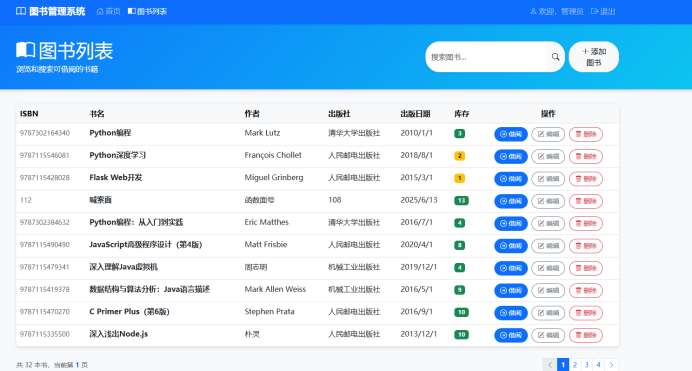Borrow Python深度学习 book

(x=511, y=156)
